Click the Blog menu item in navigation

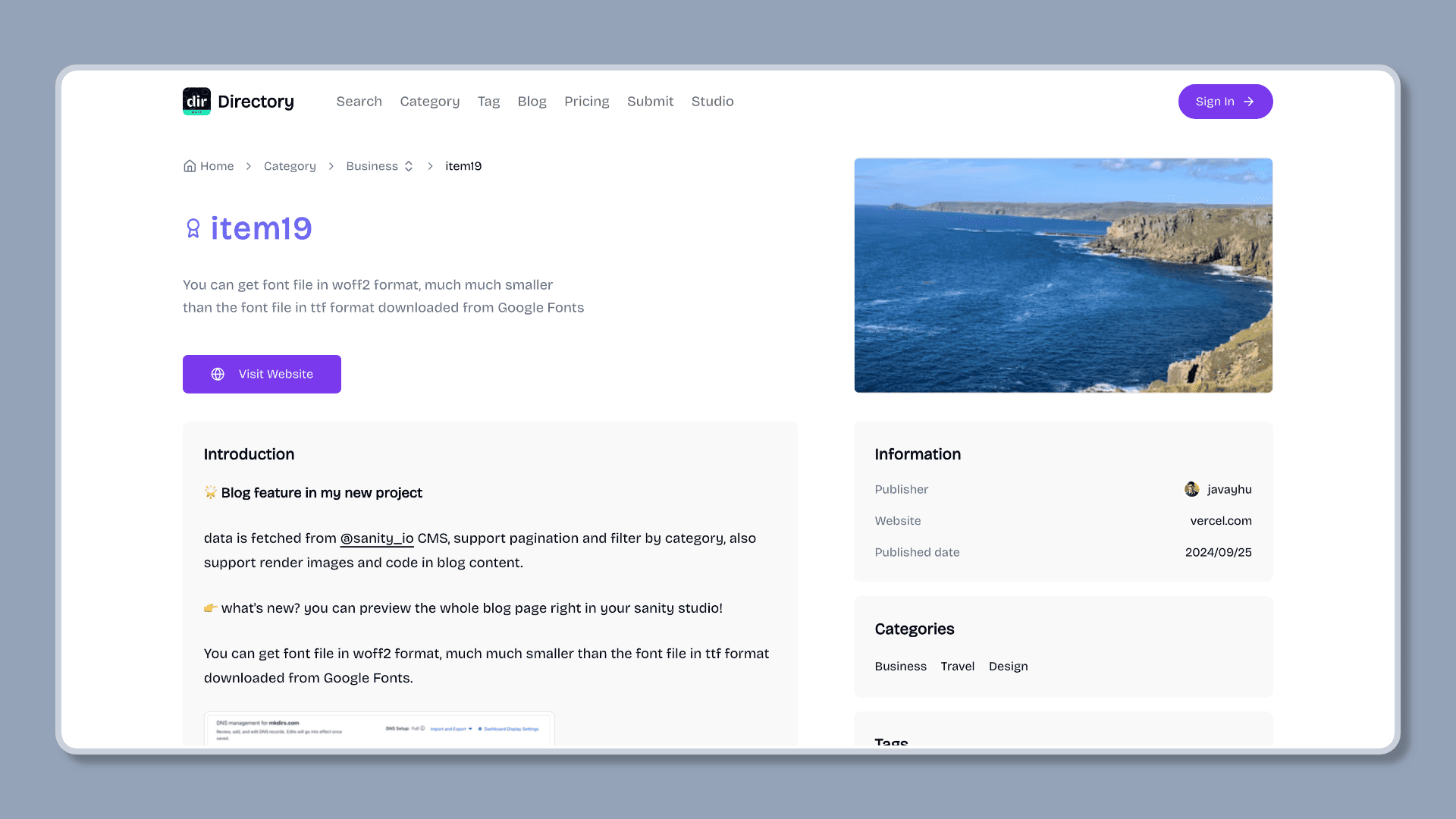pyautogui.click(x=531, y=101)
